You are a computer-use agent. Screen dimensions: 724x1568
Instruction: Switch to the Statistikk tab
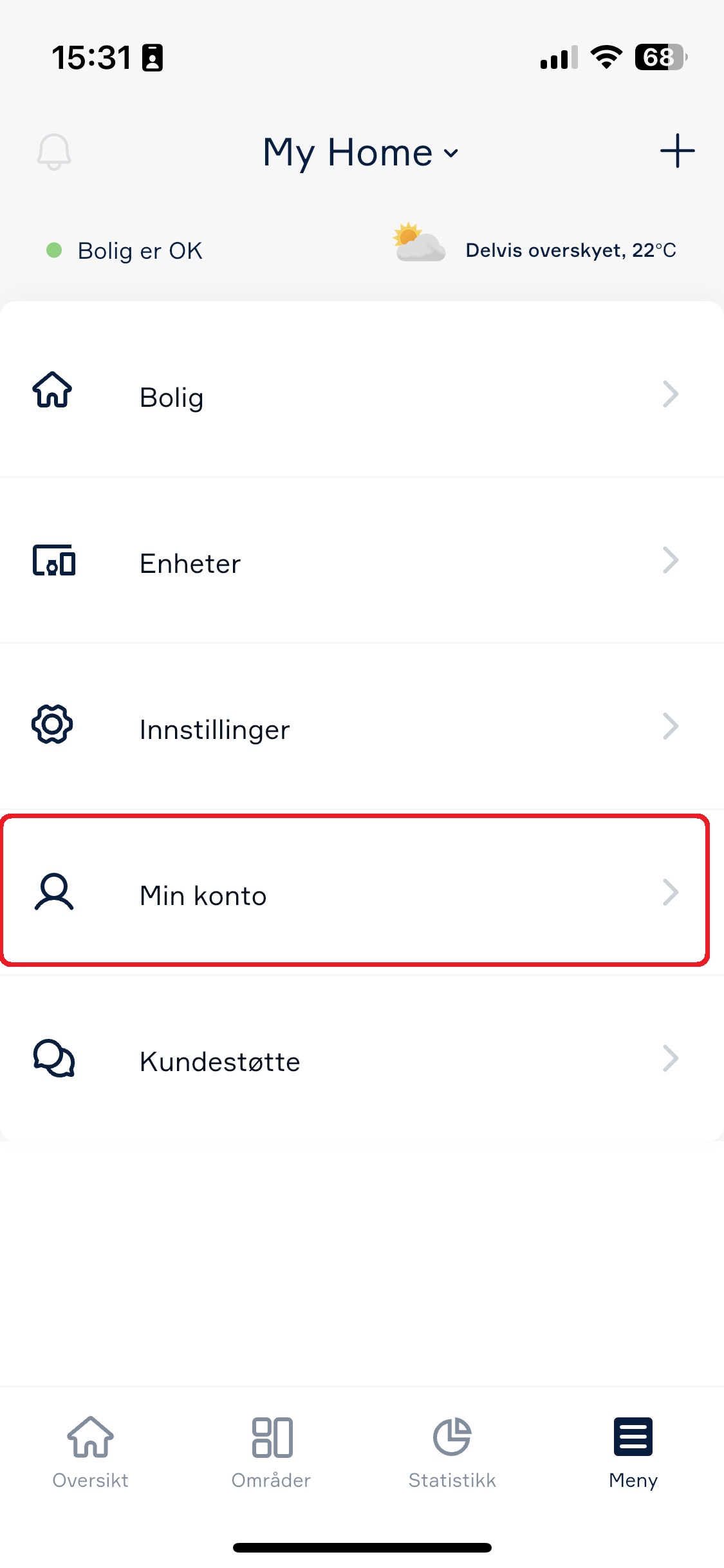(452, 1453)
